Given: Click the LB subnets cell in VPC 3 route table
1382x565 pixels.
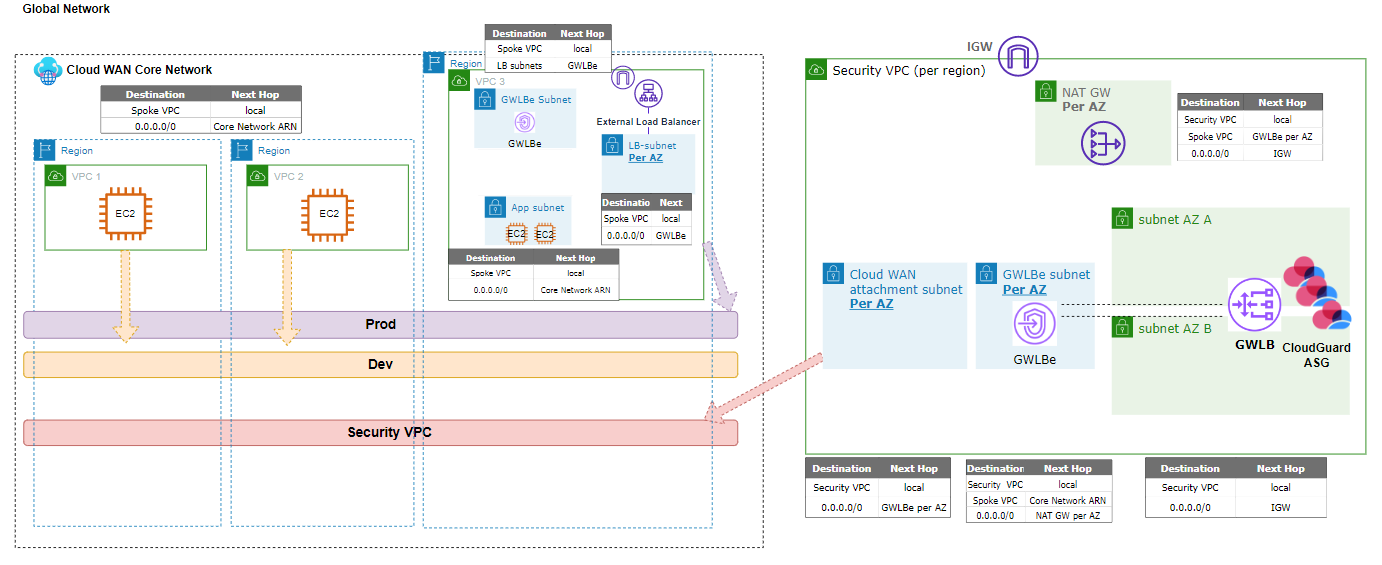Looking at the screenshot, I should point(520,65).
